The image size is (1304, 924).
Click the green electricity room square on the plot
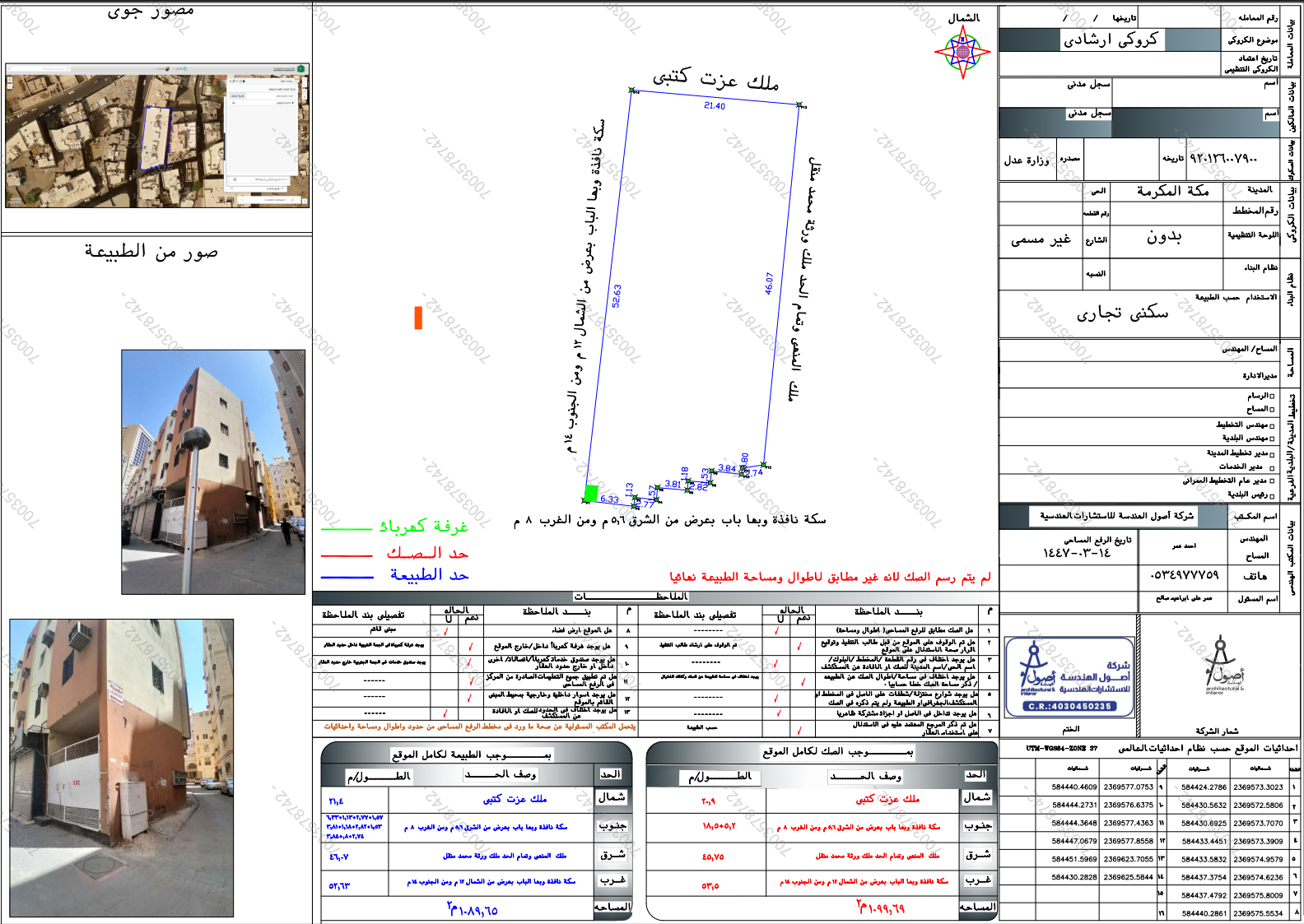(590, 494)
